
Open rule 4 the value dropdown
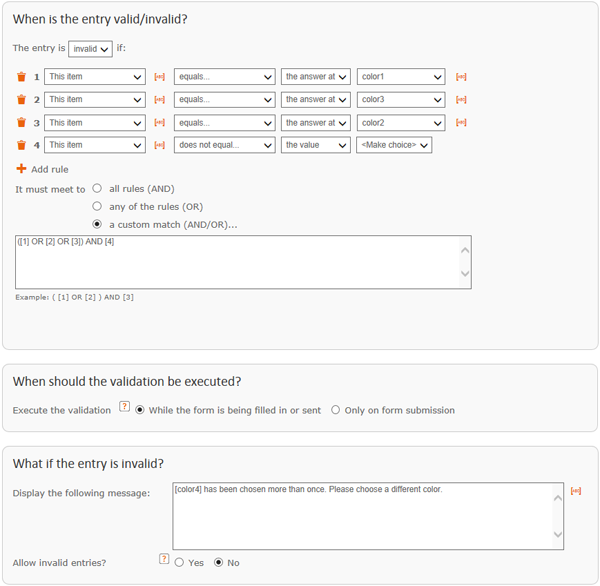[316, 145]
